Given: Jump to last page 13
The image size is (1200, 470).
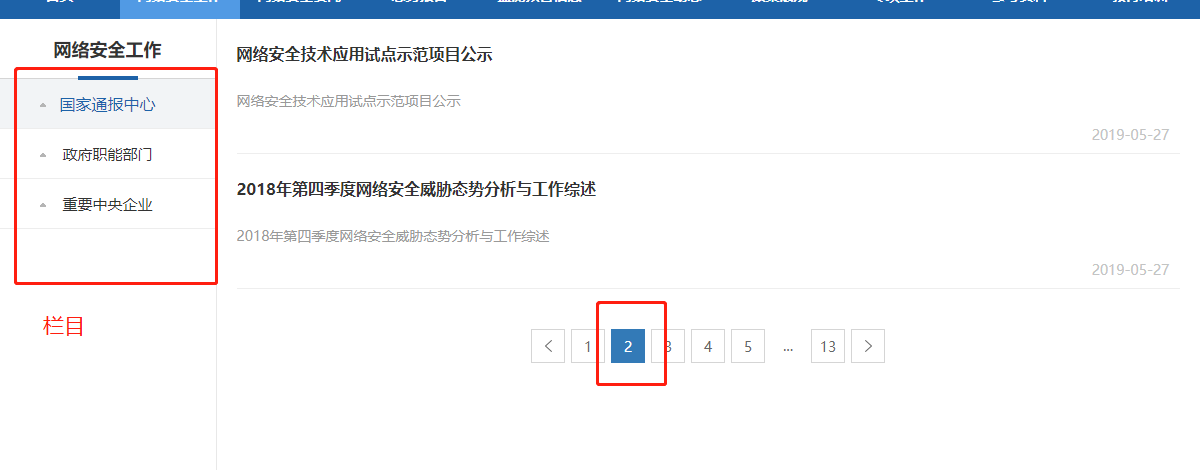Looking at the screenshot, I should click(x=828, y=346).
